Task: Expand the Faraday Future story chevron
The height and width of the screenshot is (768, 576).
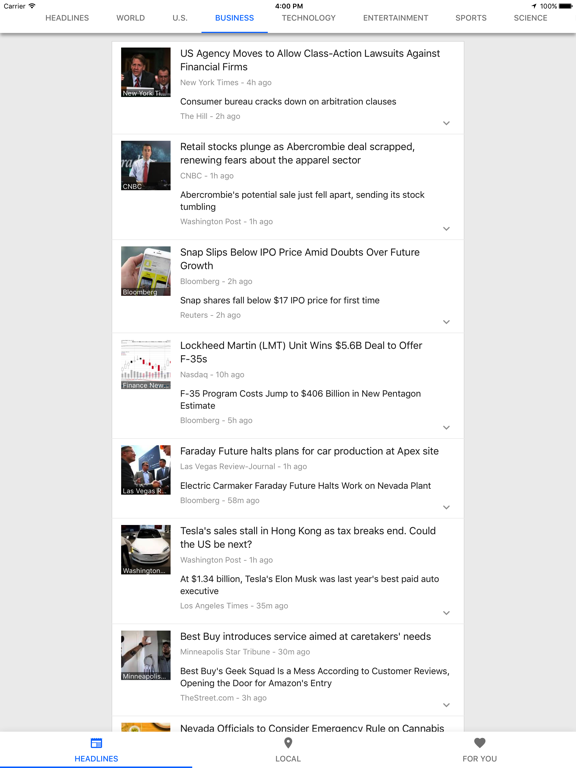Action: pos(446,507)
